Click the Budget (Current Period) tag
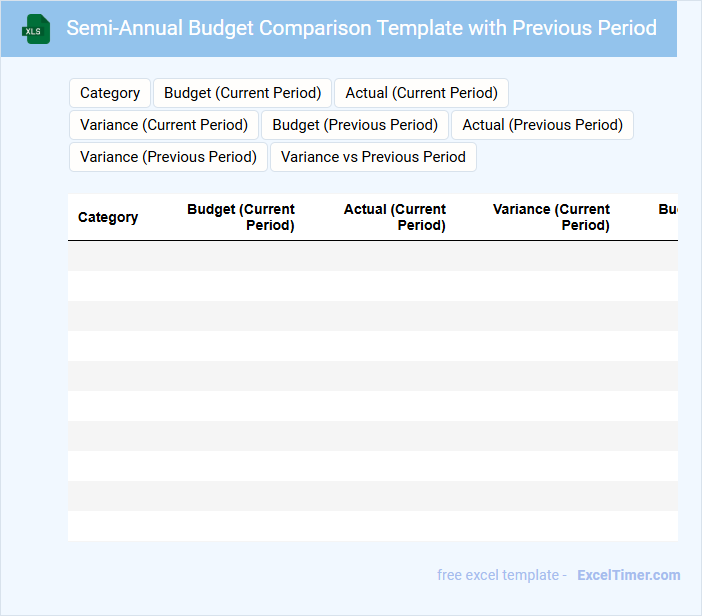The width and height of the screenshot is (702, 616). point(242,93)
